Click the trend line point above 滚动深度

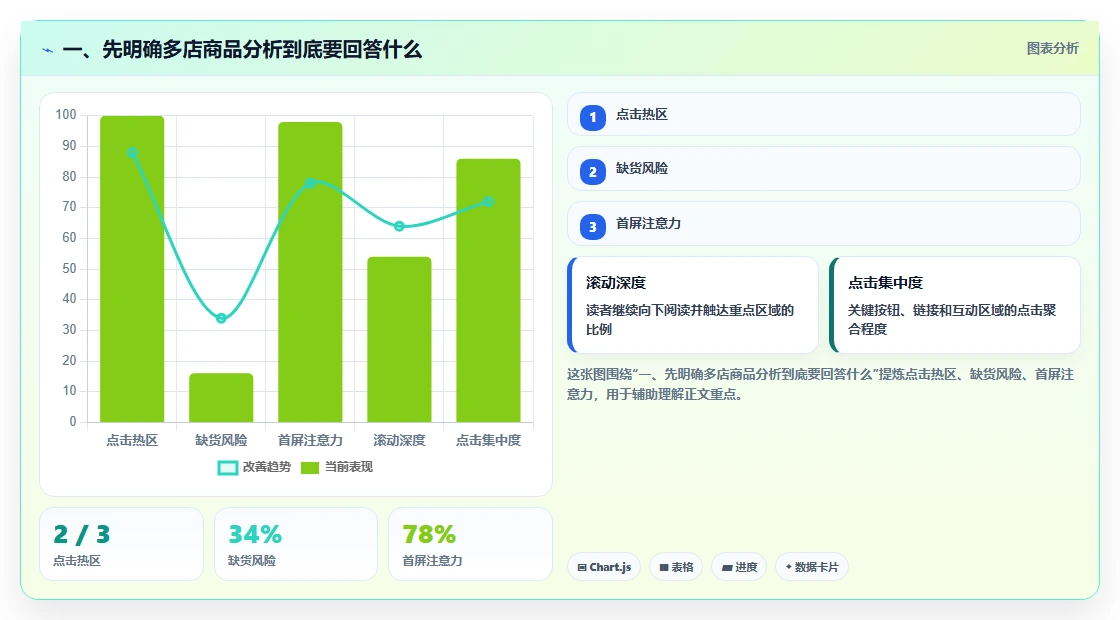(x=399, y=226)
